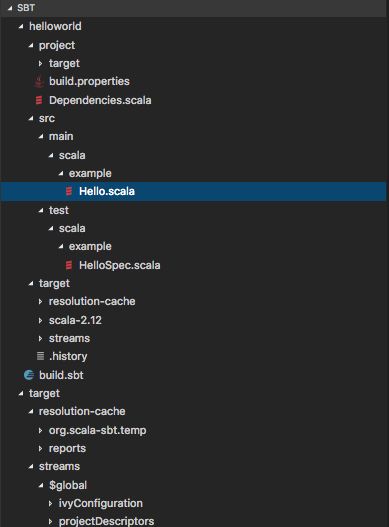Expand the scala-2.12 folder

(x=41, y=320)
